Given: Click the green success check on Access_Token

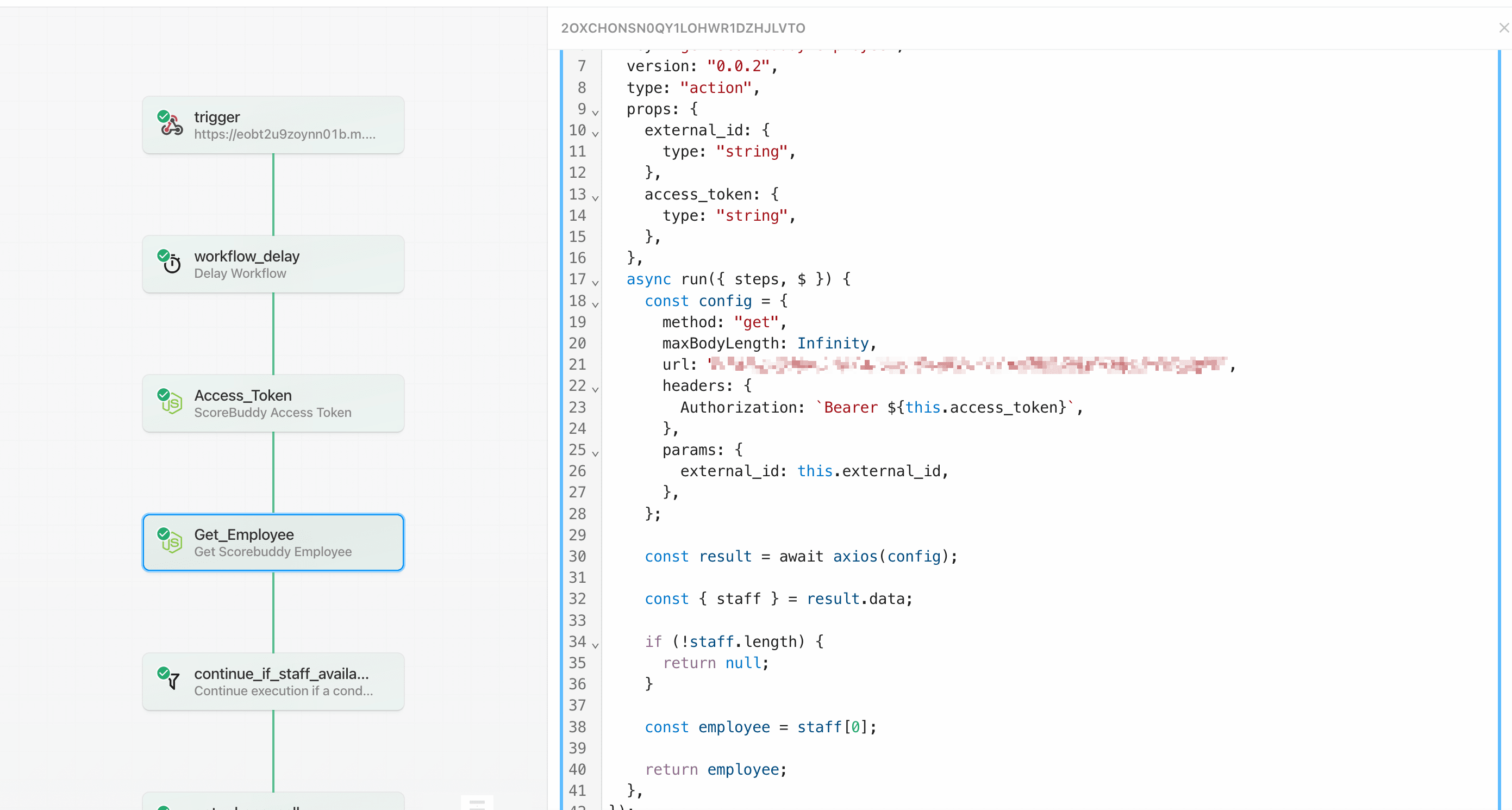Looking at the screenshot, I should coord(164,394).
